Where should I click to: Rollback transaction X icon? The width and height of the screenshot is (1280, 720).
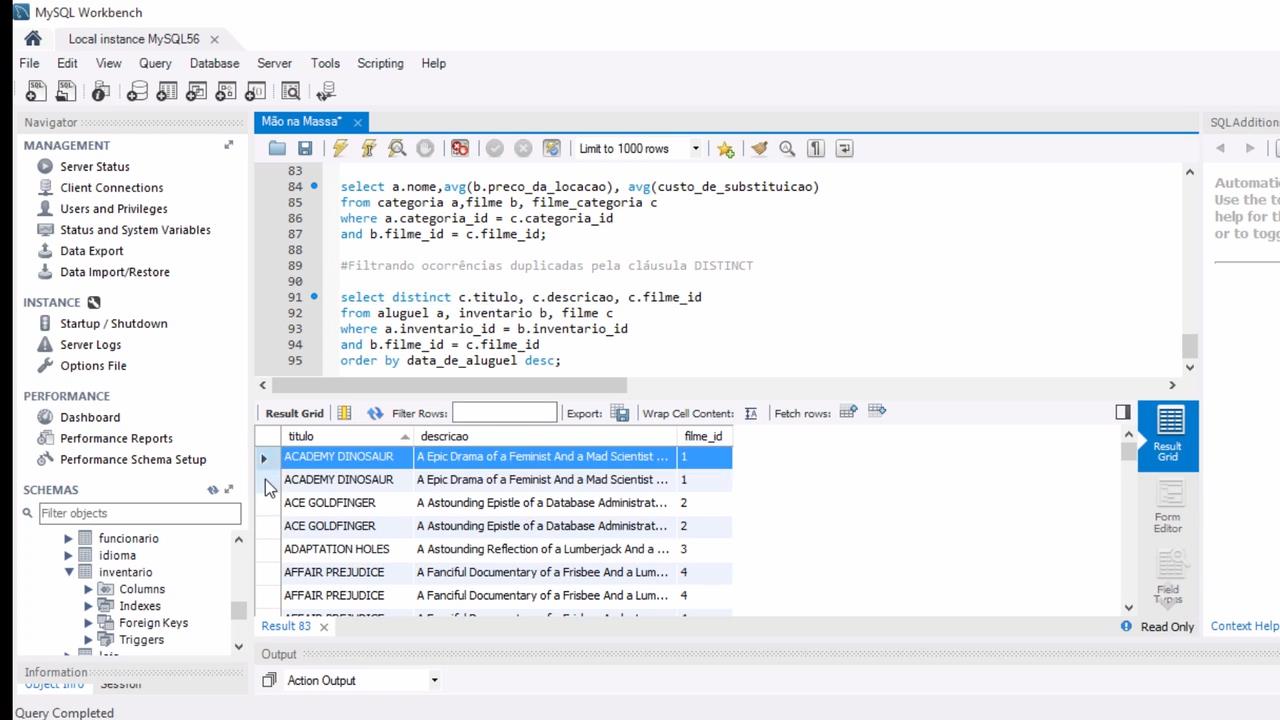pos(523,148)
